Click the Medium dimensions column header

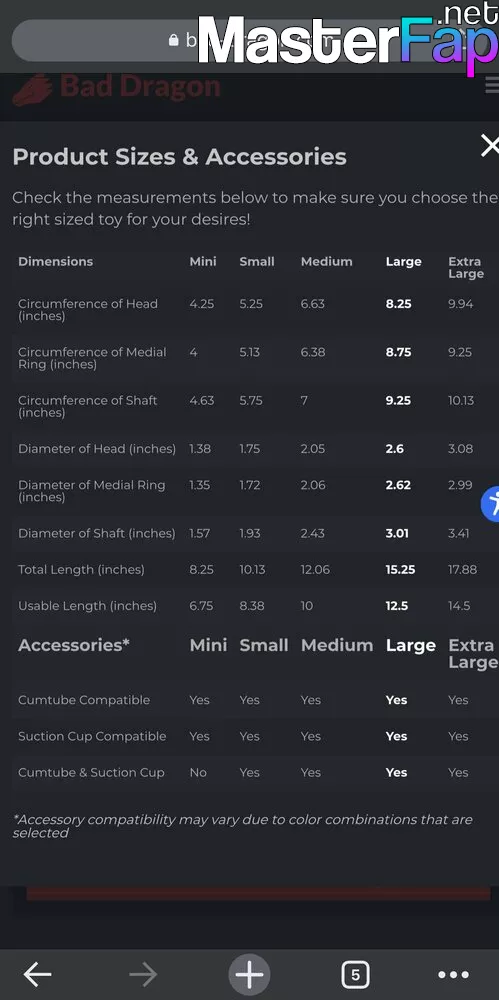coord(327,261)
